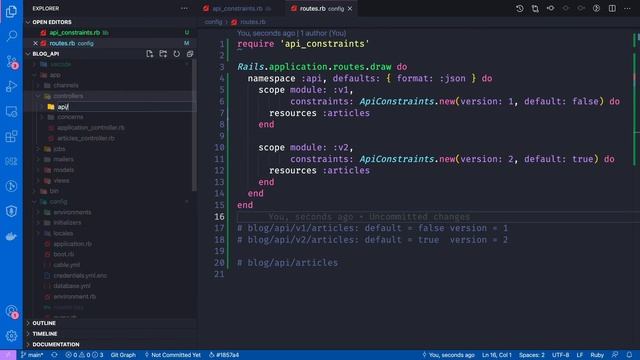Open Git Graph from the status bar
The image size is (640, 360).
tap(123, 355)
